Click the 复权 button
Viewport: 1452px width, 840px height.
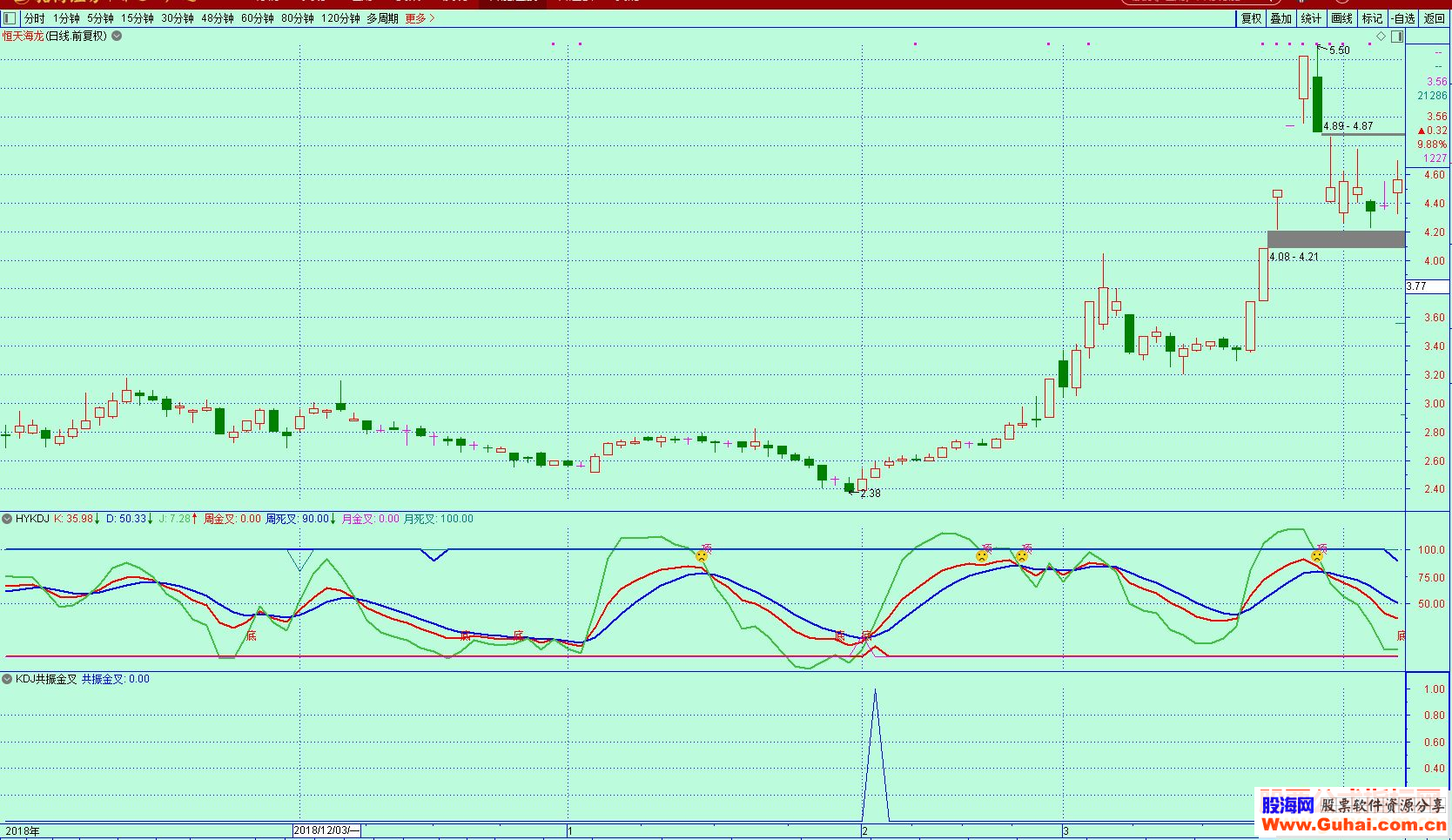point(1251,18)
